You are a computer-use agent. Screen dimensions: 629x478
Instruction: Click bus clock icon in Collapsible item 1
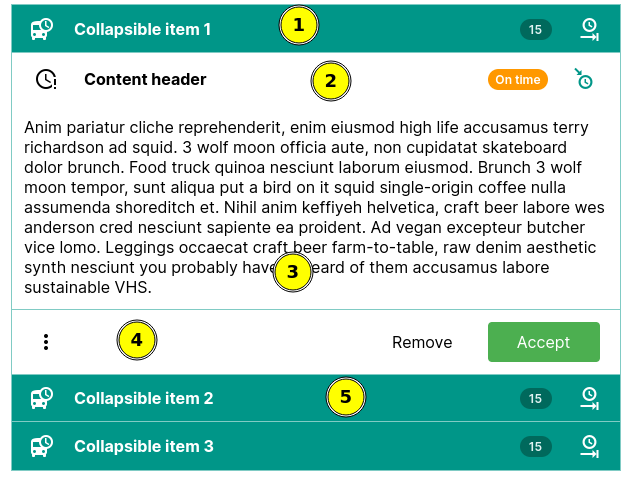(x=42, y=29)
